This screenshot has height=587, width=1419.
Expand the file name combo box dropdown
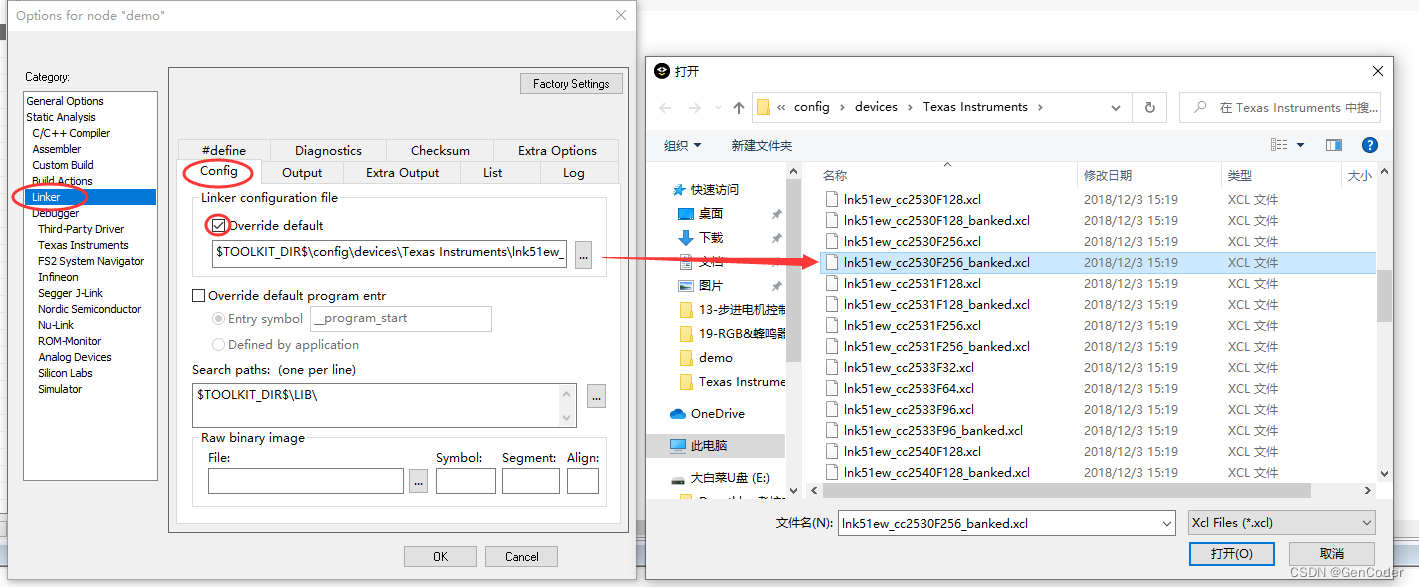1167,522
